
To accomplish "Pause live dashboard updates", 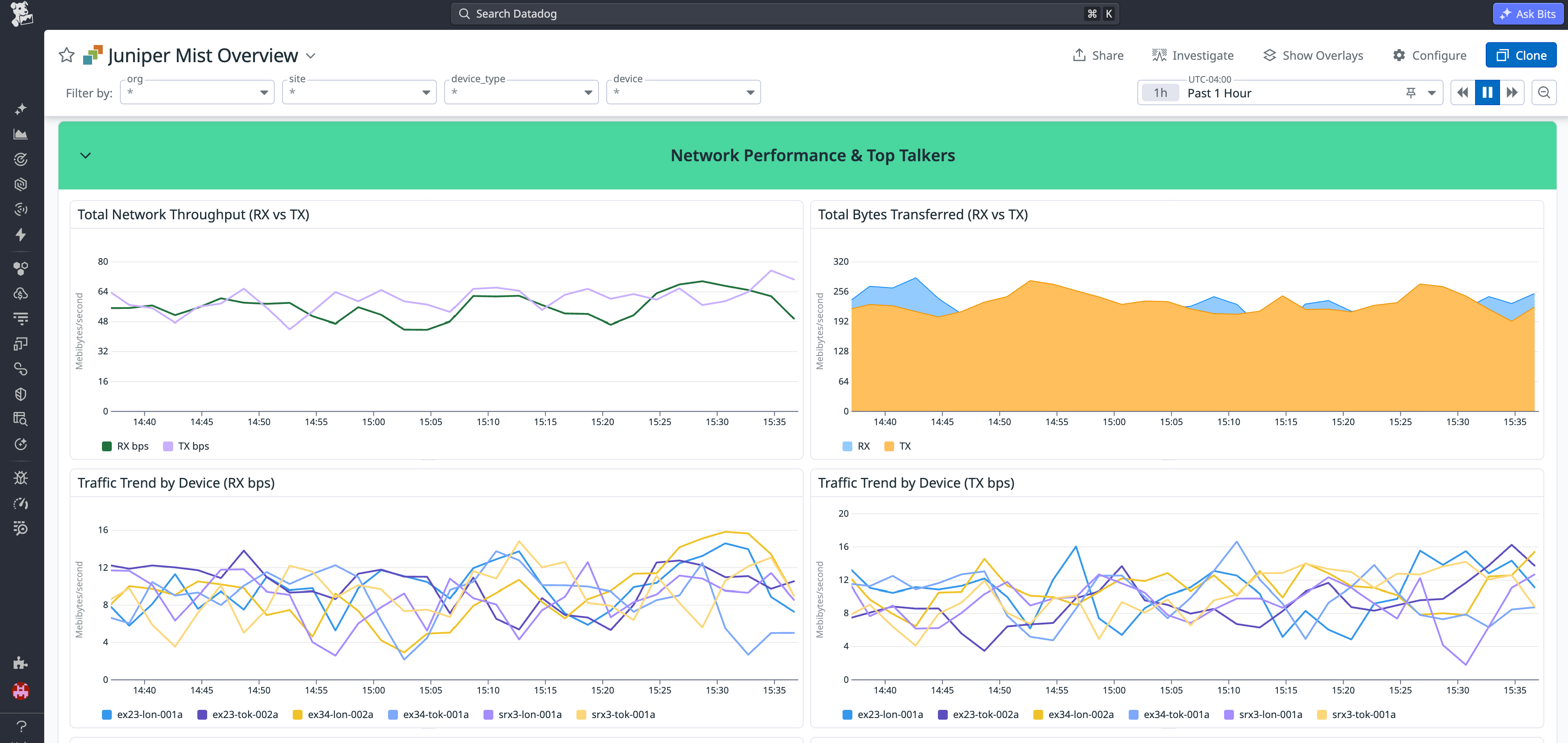I will 1487,92.
